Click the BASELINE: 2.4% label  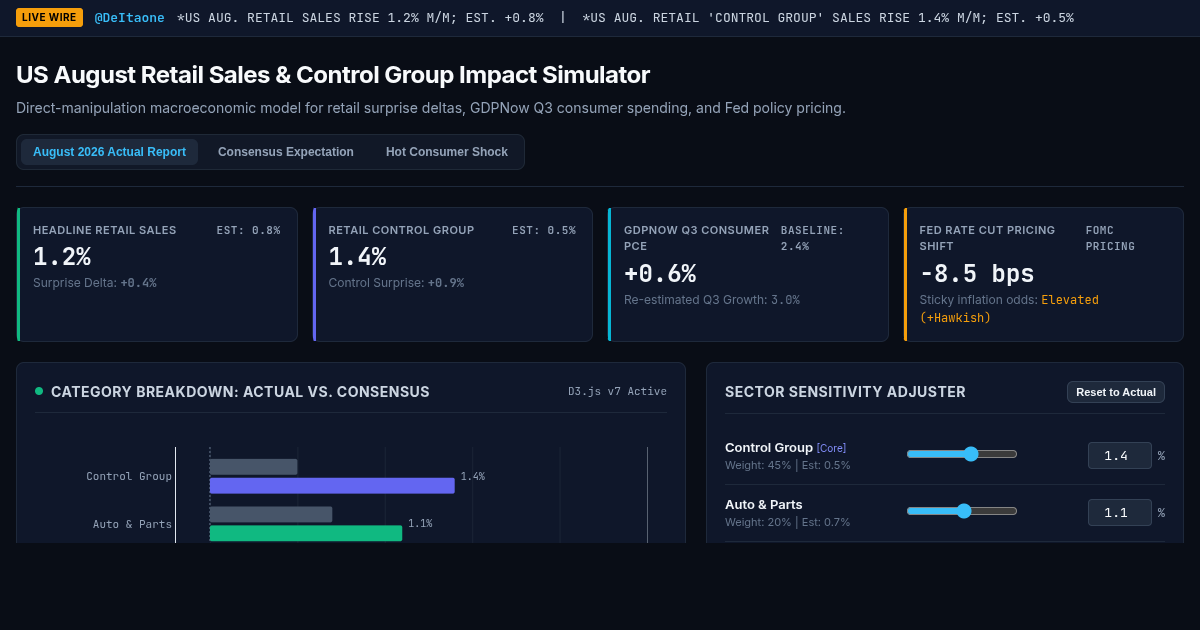coord(812,238)
